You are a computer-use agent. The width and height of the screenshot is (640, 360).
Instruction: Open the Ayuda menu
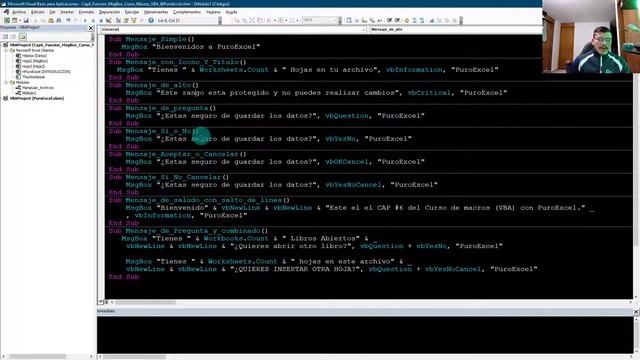tap(231, 12)
